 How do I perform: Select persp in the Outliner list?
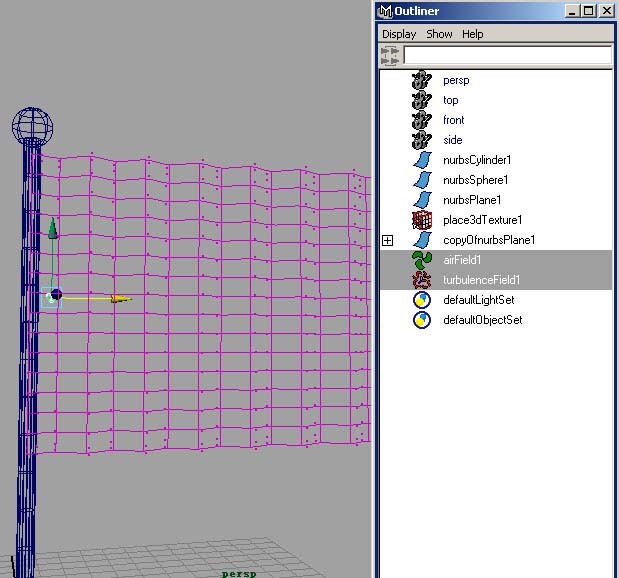[456, 80]
